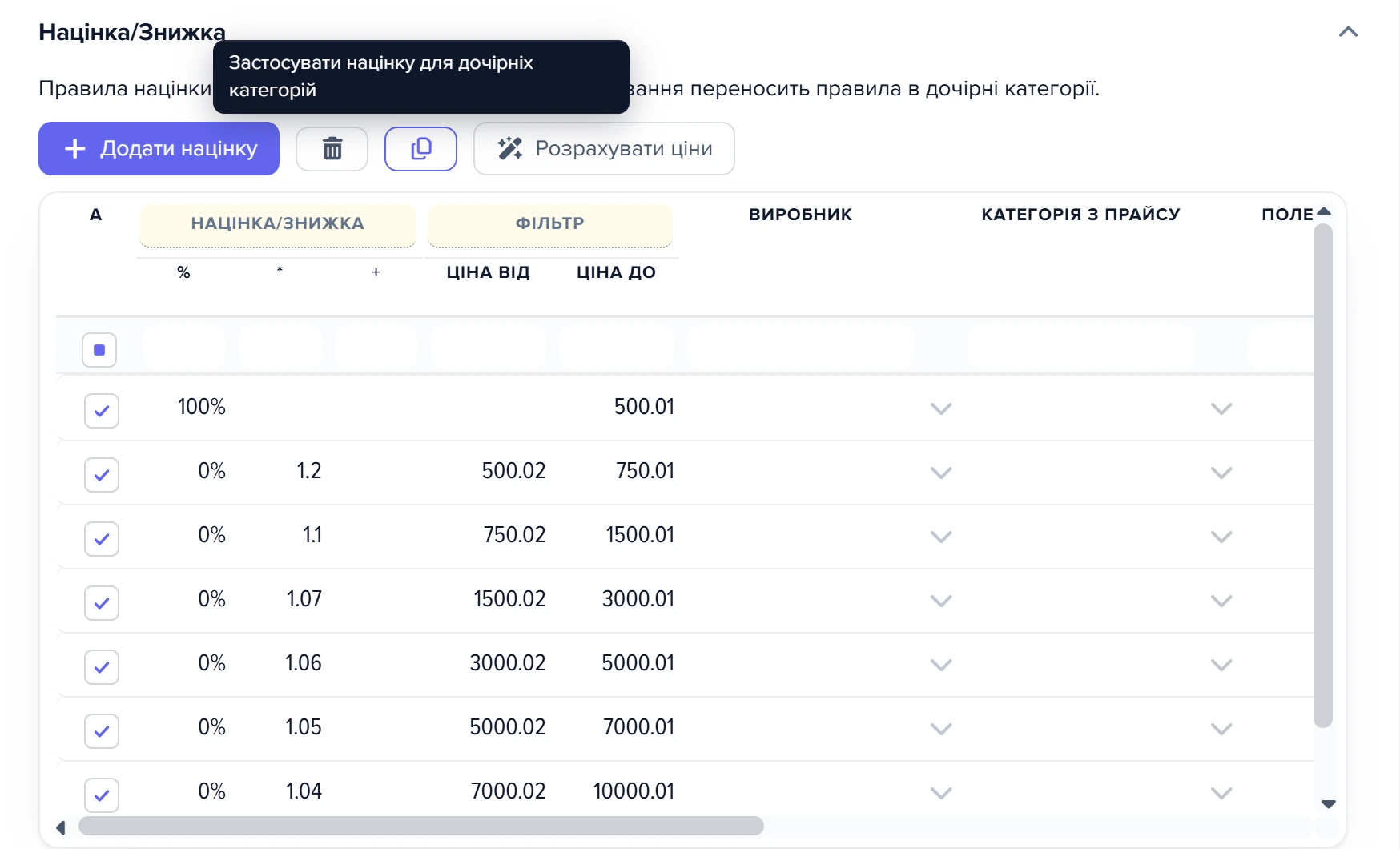The image size is (1400, 849).
Task: Click the 1500.02 price-from cell
Action: coord(509,599)
